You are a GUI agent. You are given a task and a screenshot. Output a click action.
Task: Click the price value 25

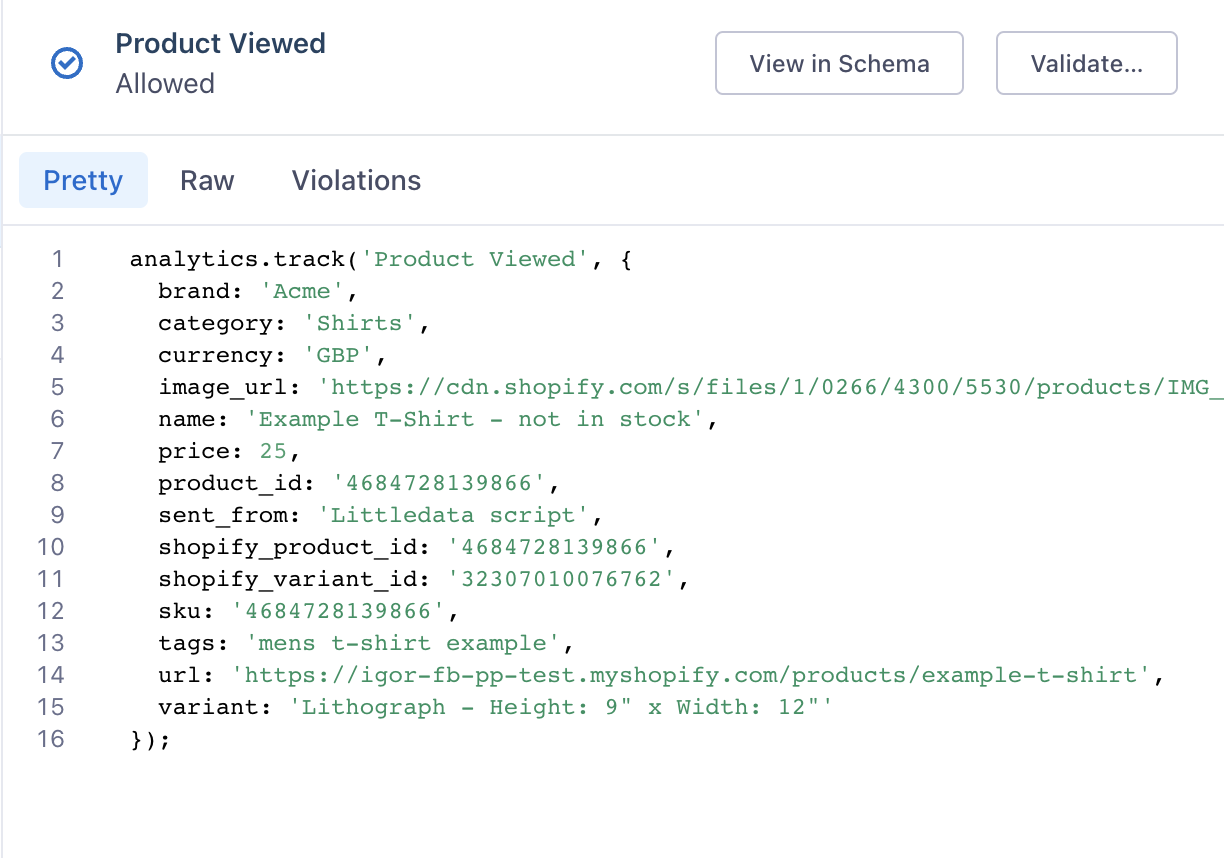tap(272, 451)
